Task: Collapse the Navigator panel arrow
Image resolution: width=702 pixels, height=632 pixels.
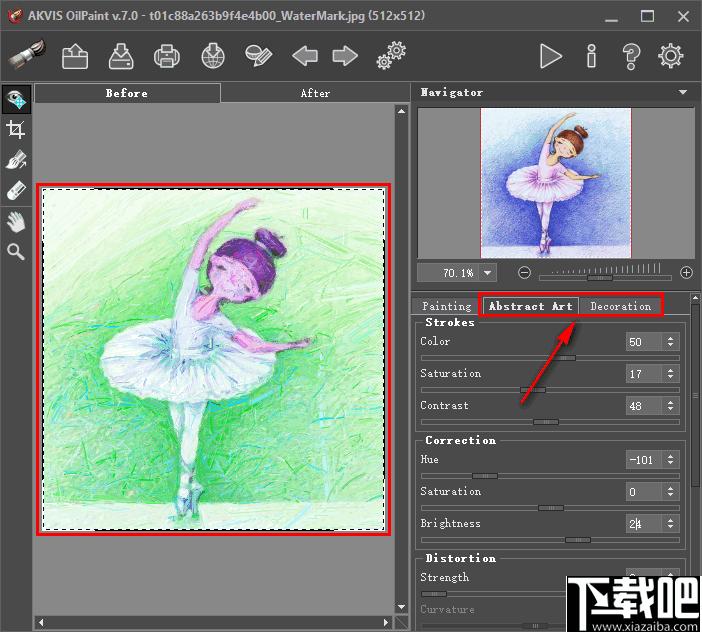Action: pos(683,92)
